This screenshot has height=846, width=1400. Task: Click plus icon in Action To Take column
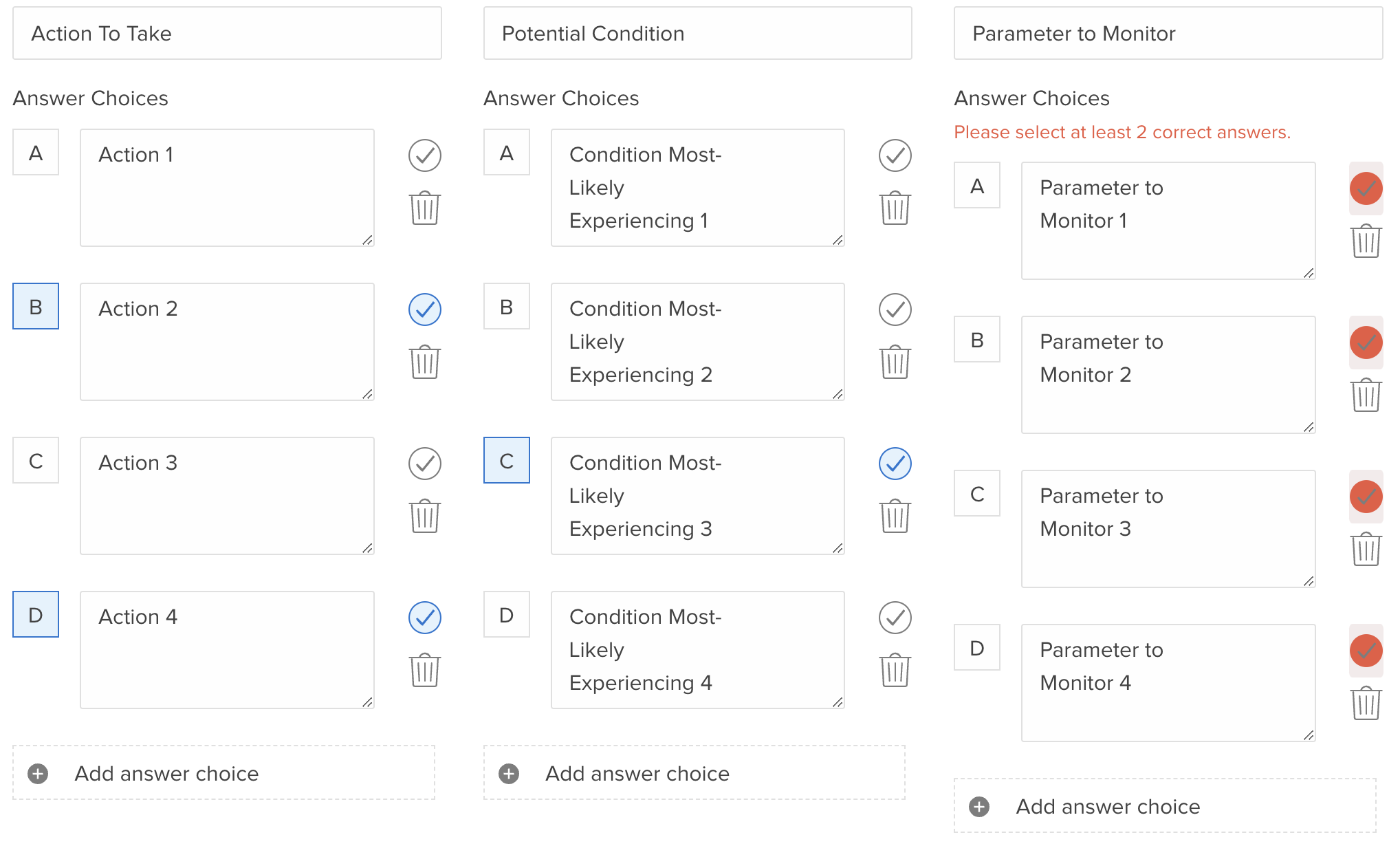coord(38,774)
